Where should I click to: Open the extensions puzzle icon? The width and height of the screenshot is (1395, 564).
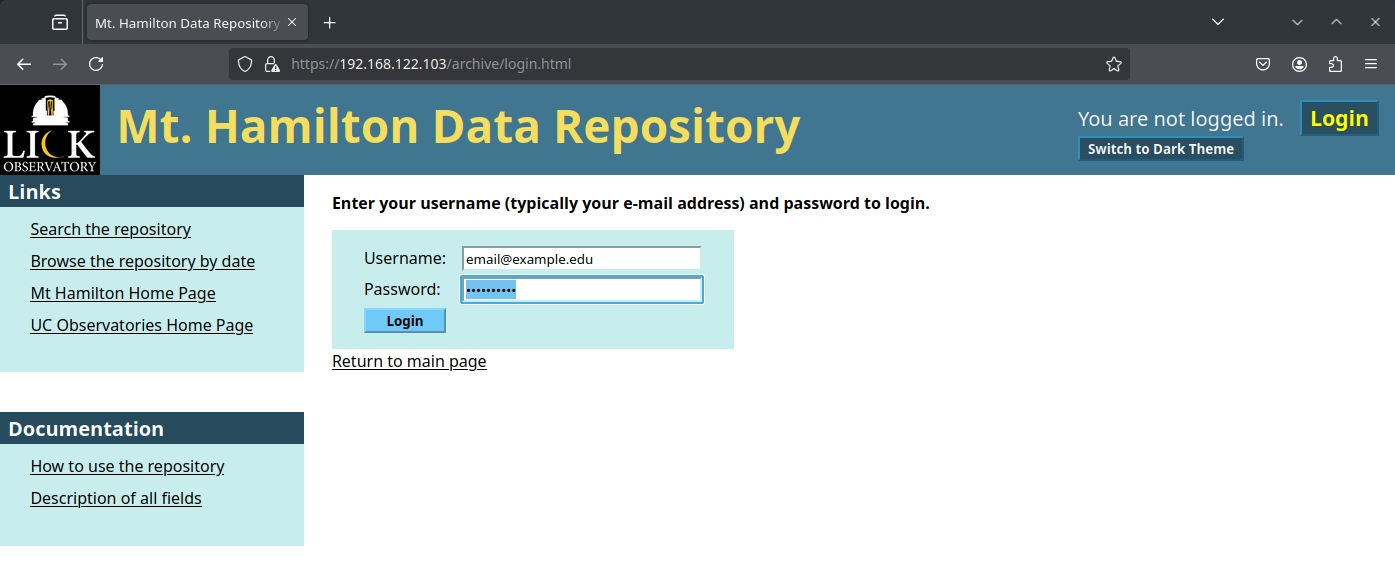(1335, 64)
